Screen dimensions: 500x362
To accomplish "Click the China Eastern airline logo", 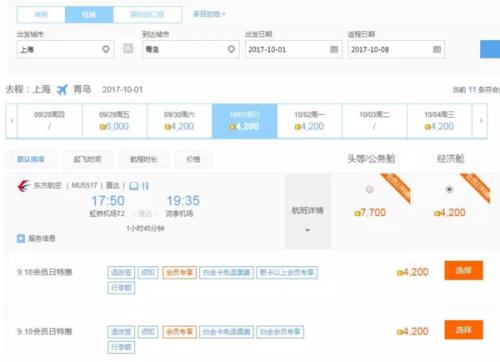I will pyautogui.click(x=24, y=186).
